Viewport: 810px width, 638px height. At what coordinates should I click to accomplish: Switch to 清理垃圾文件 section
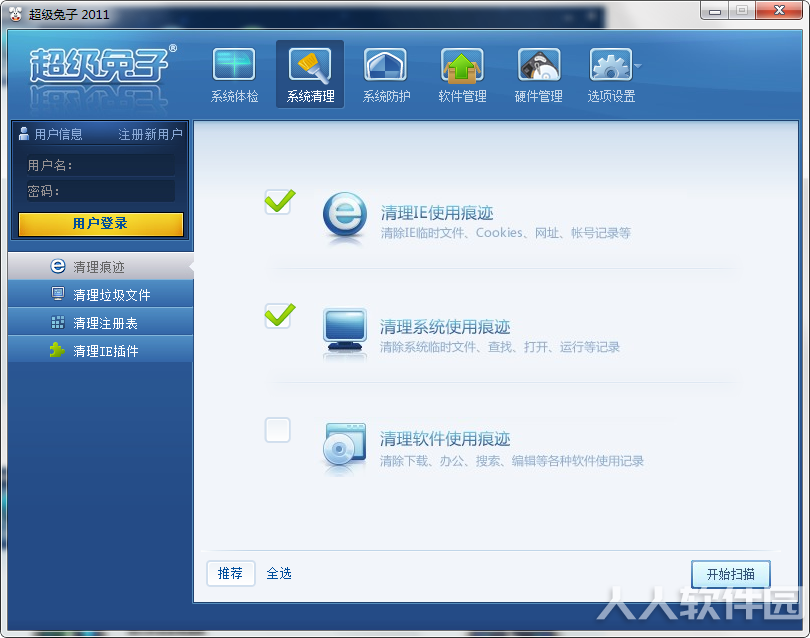[101, 294]
